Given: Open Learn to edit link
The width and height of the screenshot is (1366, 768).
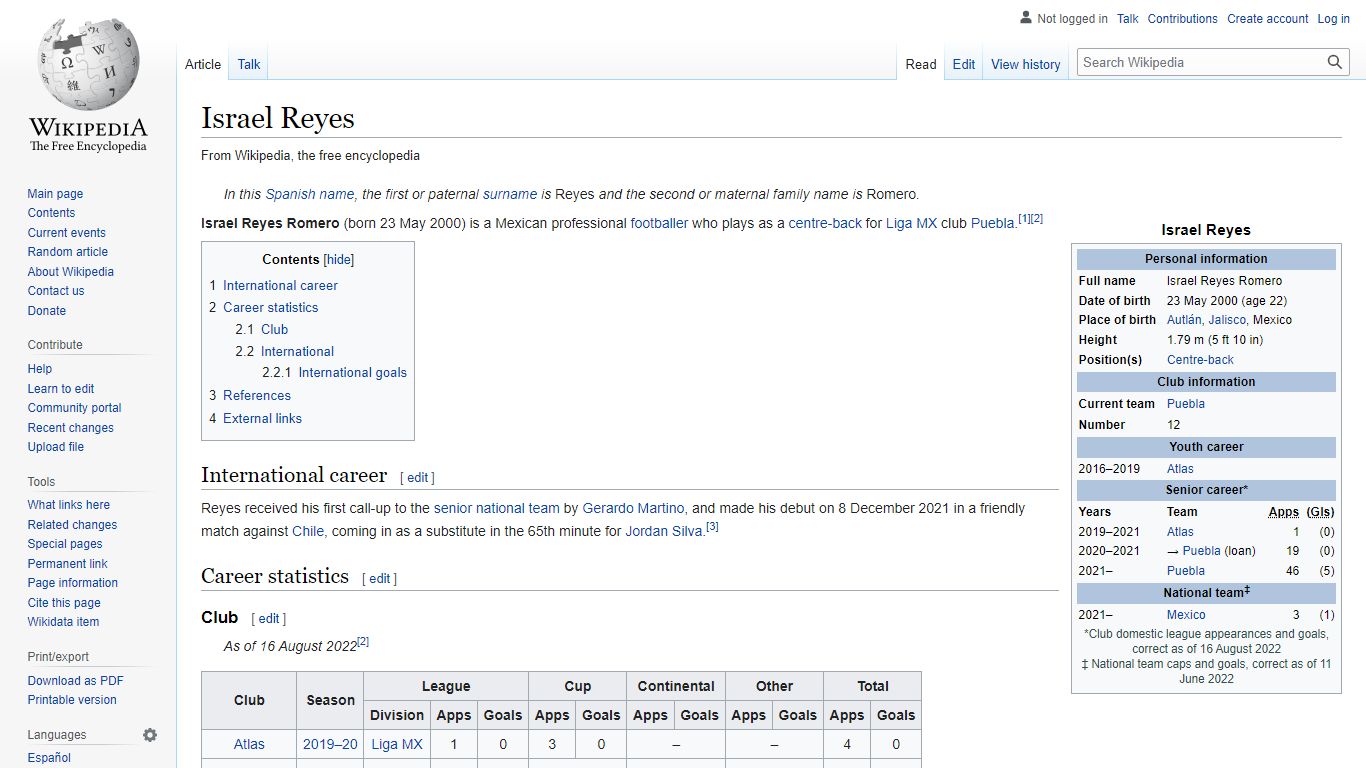Looking at the screenshot, I should 61,389.
